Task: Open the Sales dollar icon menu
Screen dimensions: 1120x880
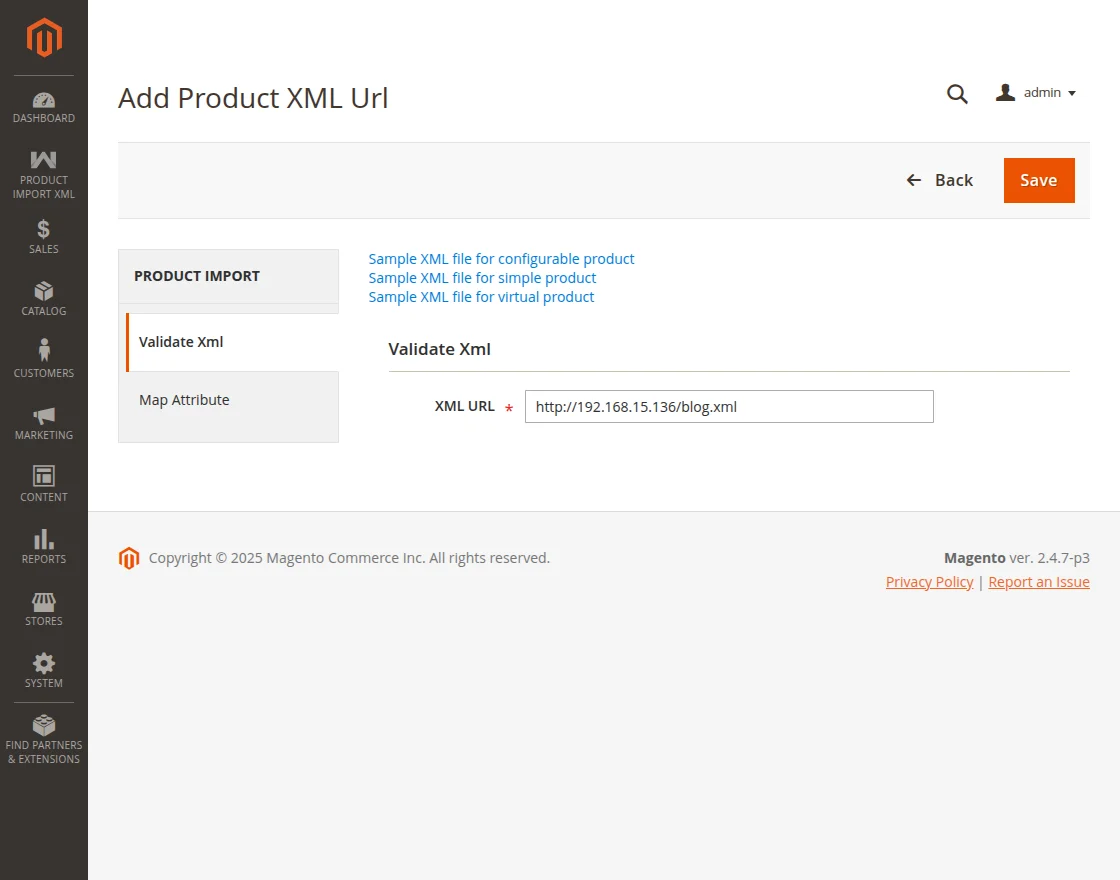Action: [x=44, y=230]
